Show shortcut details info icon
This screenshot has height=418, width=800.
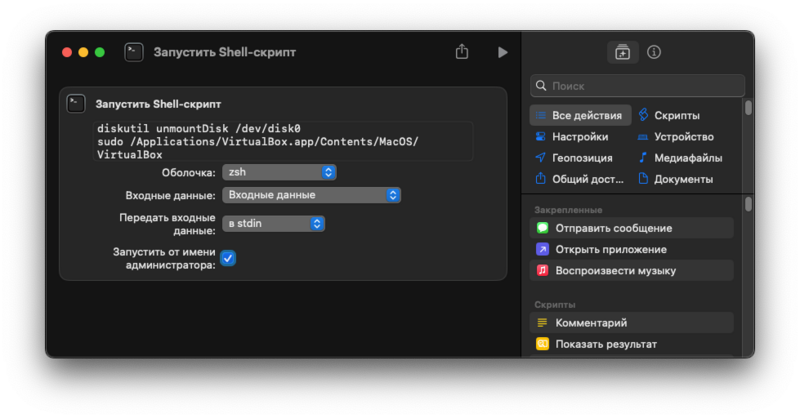tap(654, 52)
